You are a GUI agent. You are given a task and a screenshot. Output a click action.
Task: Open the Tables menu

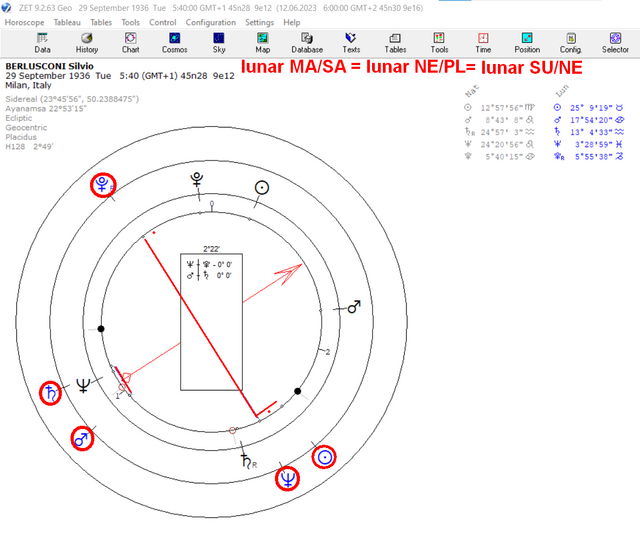click(x=101, y=22)
